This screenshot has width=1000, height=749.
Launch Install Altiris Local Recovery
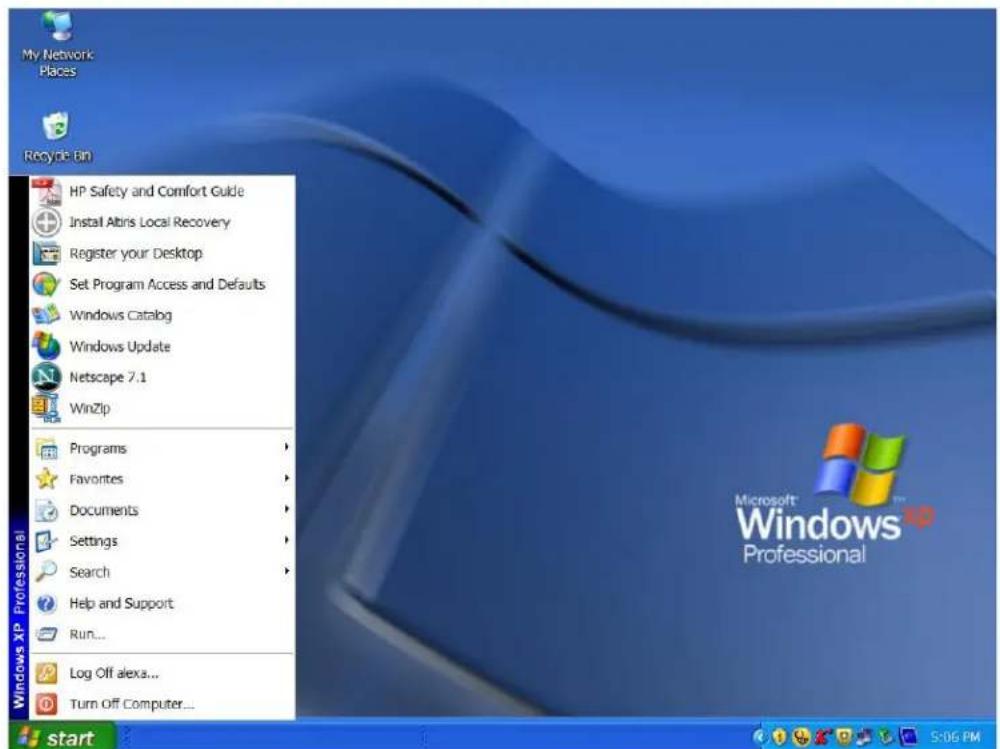(x=162, y=222)
